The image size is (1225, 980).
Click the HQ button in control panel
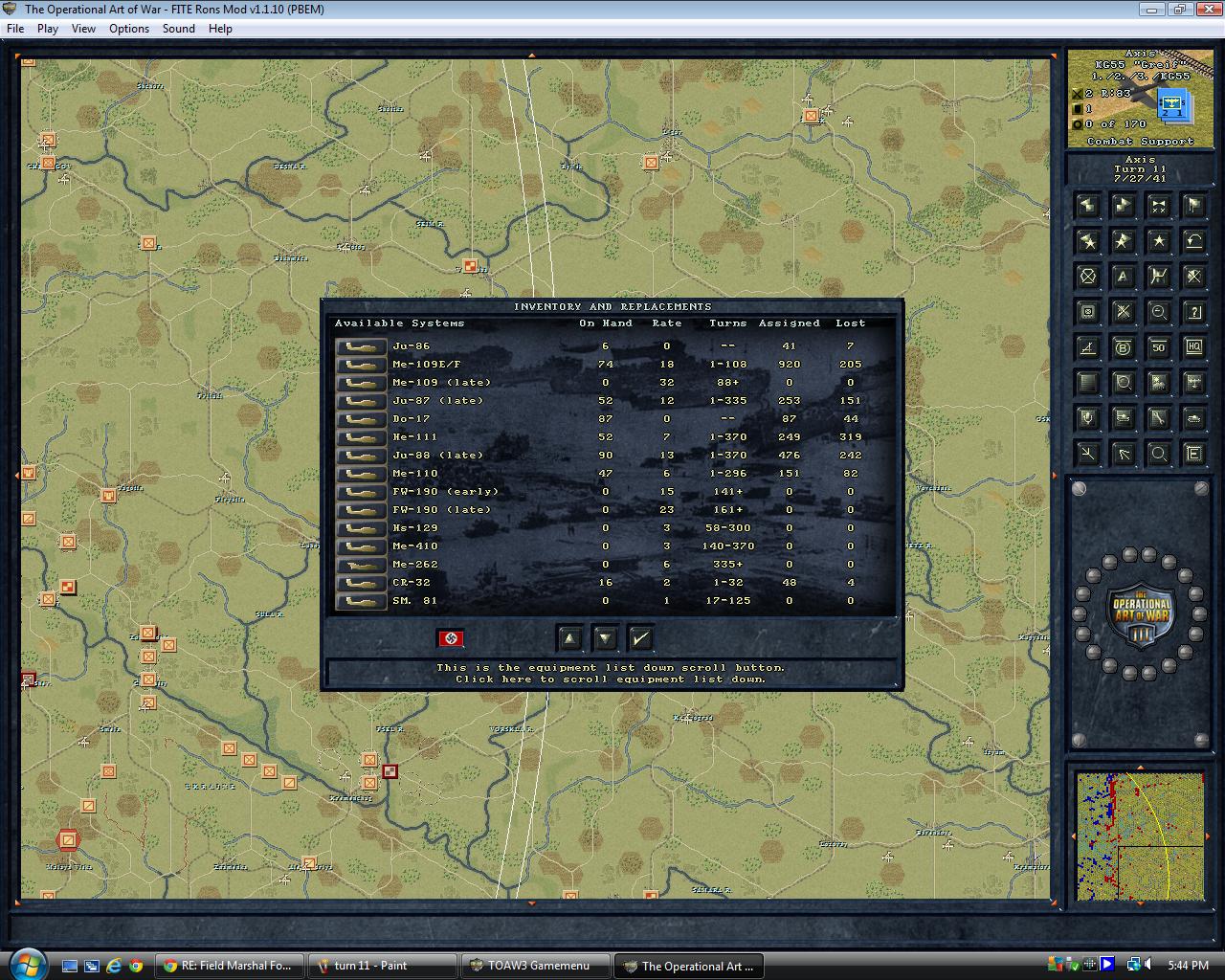[x=1193, y=347]
